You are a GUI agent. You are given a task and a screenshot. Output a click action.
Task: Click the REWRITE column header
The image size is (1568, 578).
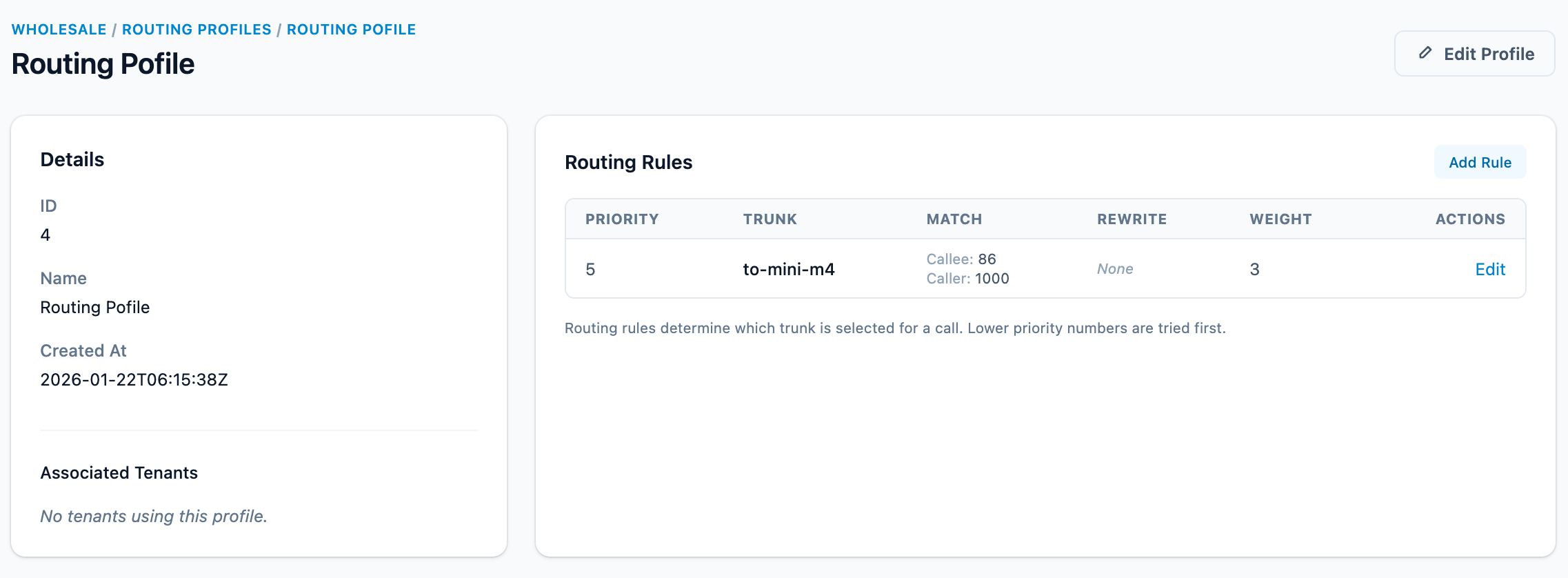1132,219
